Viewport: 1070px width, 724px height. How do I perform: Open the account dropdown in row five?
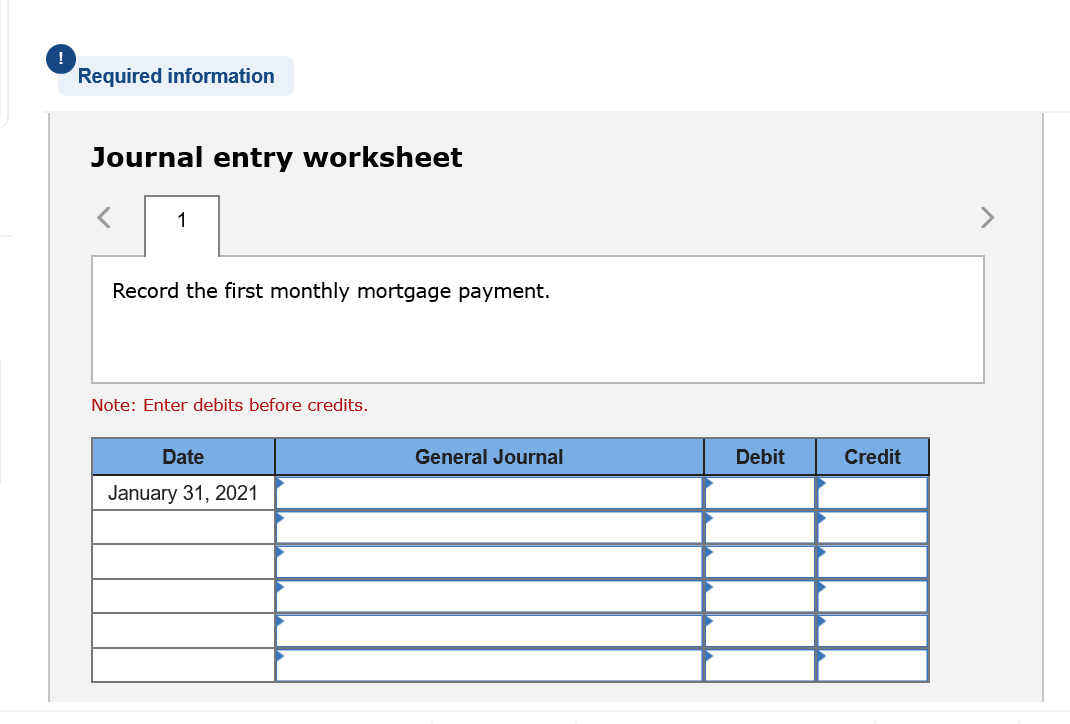click(x=488, y=630)
